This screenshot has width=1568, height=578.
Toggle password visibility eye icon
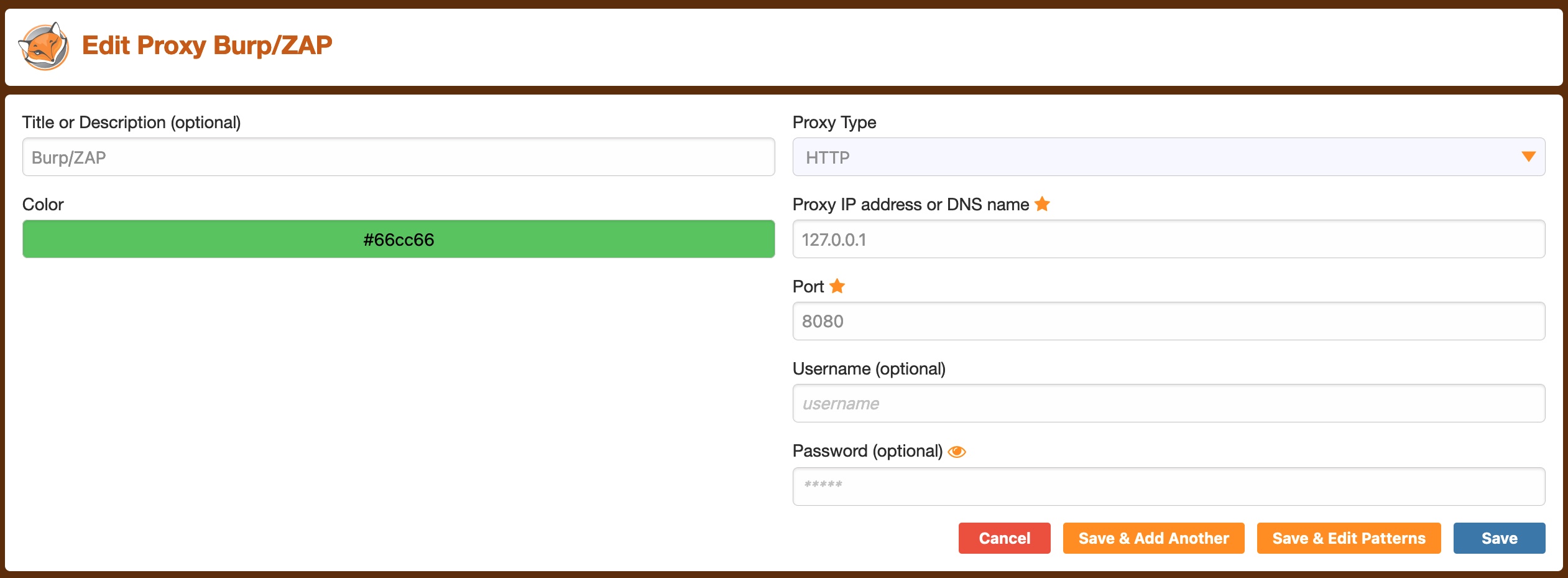tap(957, 452)
